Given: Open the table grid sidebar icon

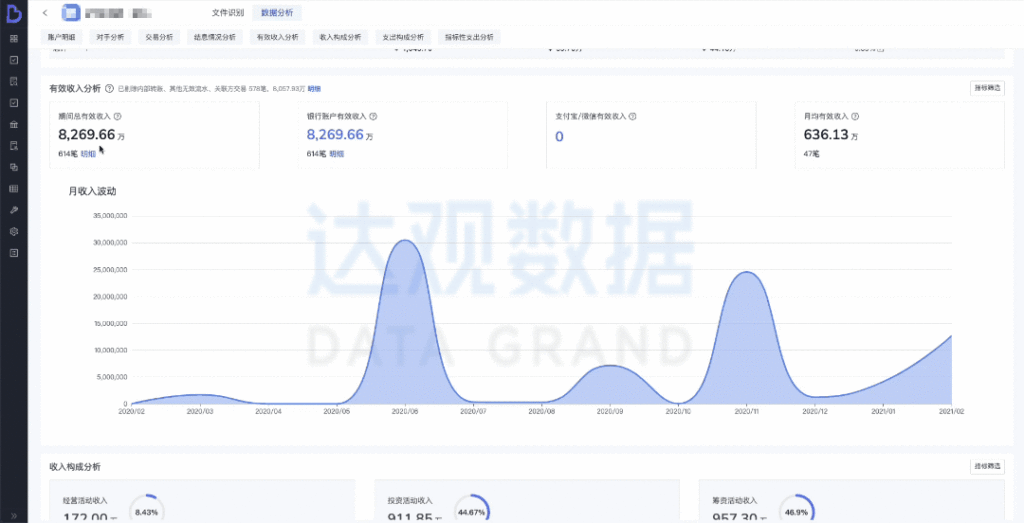Looking at the screenshot, I should click(14, 189).
